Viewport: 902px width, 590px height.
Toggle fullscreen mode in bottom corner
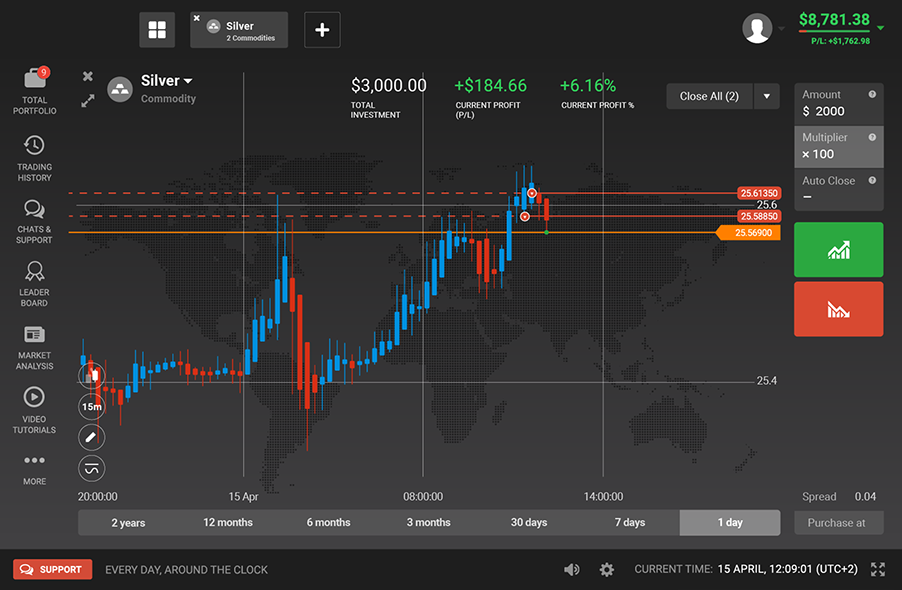click(x=878, y=569)
